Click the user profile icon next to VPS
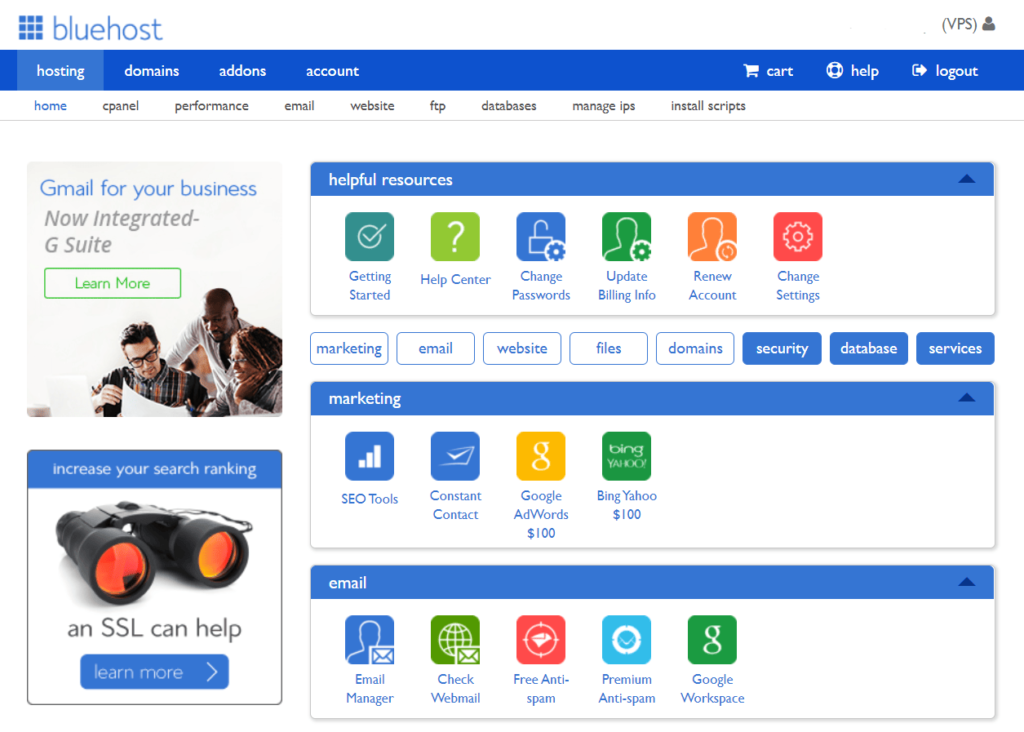This screenshot has height=732, width=1024. [989, 24]
